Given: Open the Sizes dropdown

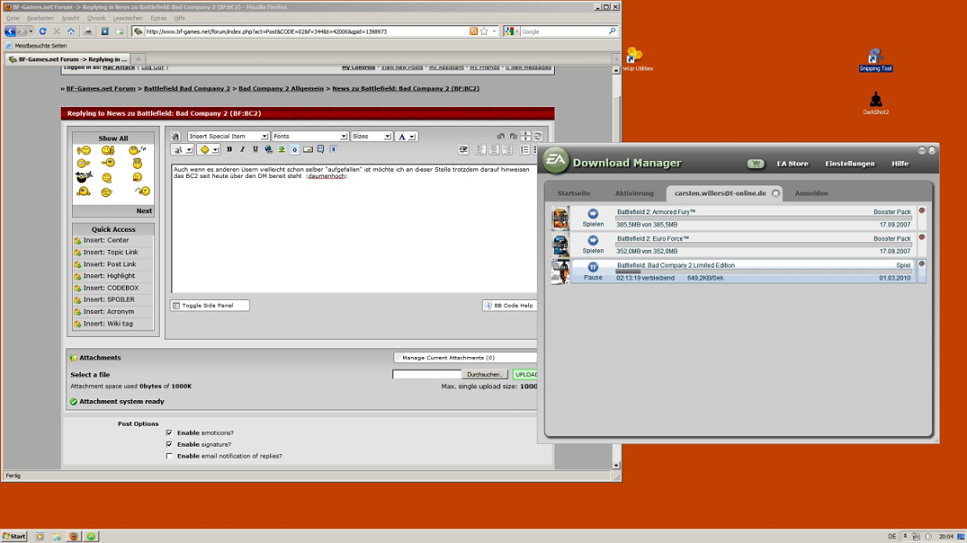Looking at the screenshot, I should (x=371, y=136).
